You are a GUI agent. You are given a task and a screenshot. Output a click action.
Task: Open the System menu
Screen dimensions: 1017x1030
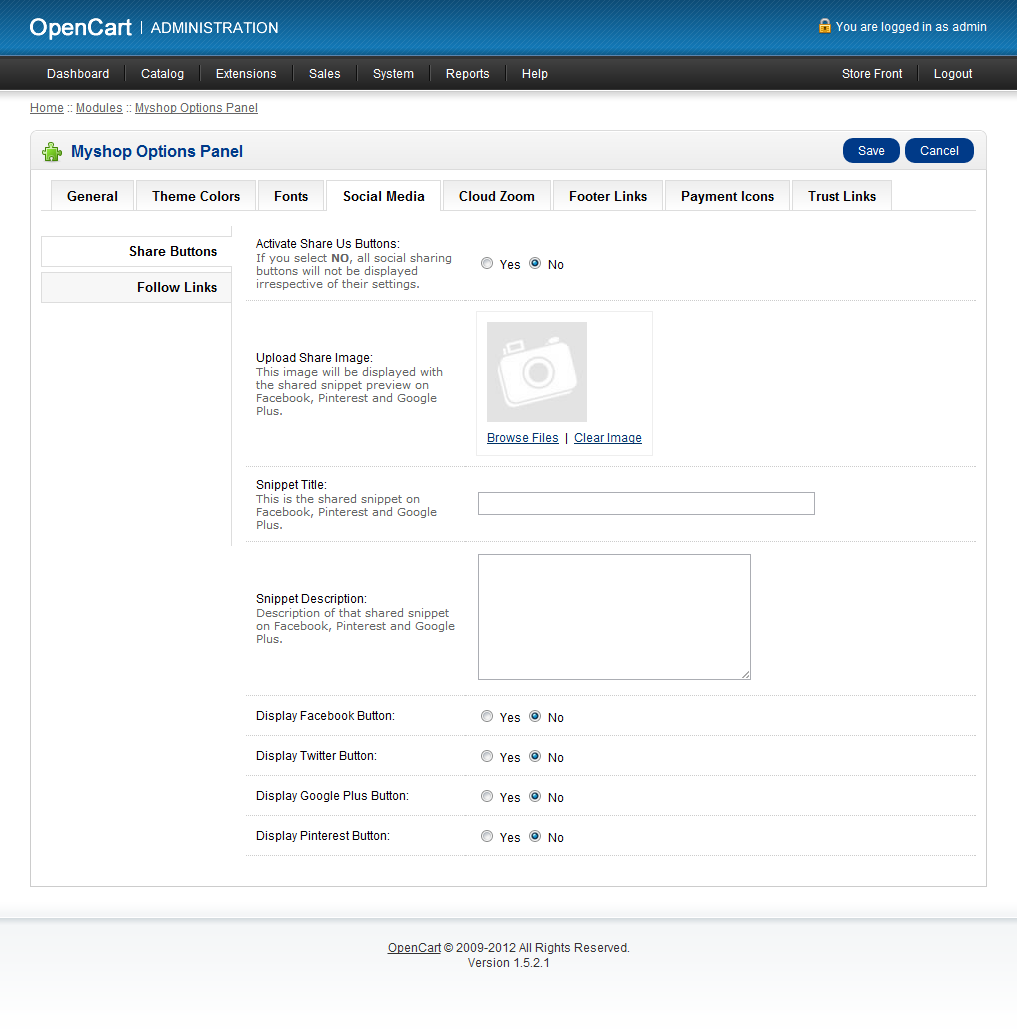click(x=393, y=74)
